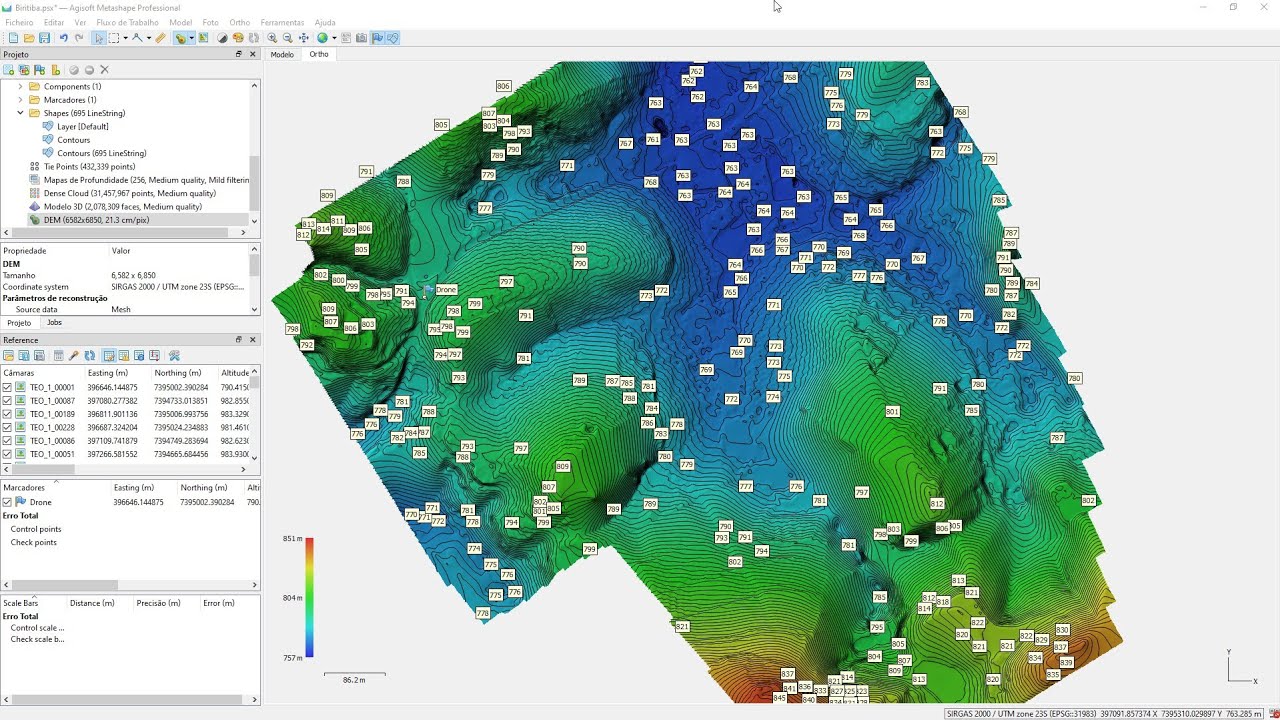Click the 'Control points' row in the markers list

(x=36, y=529)
